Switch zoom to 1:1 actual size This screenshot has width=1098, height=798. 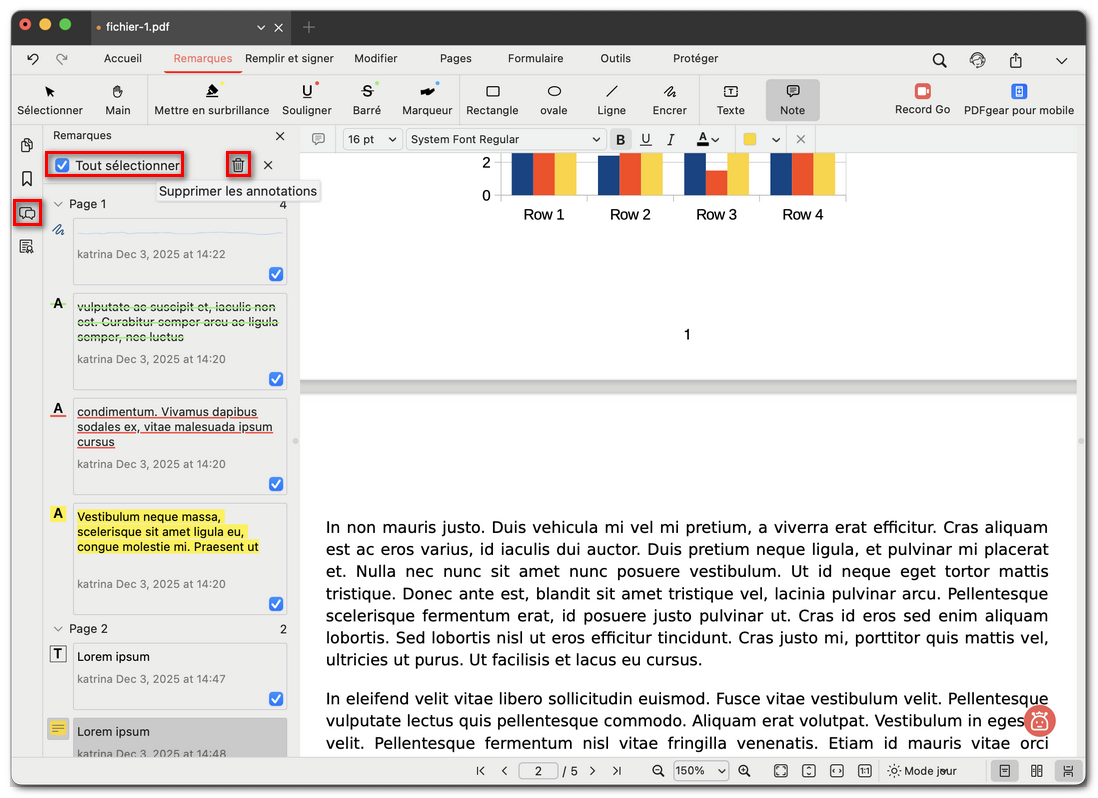(x=864, y=771)
